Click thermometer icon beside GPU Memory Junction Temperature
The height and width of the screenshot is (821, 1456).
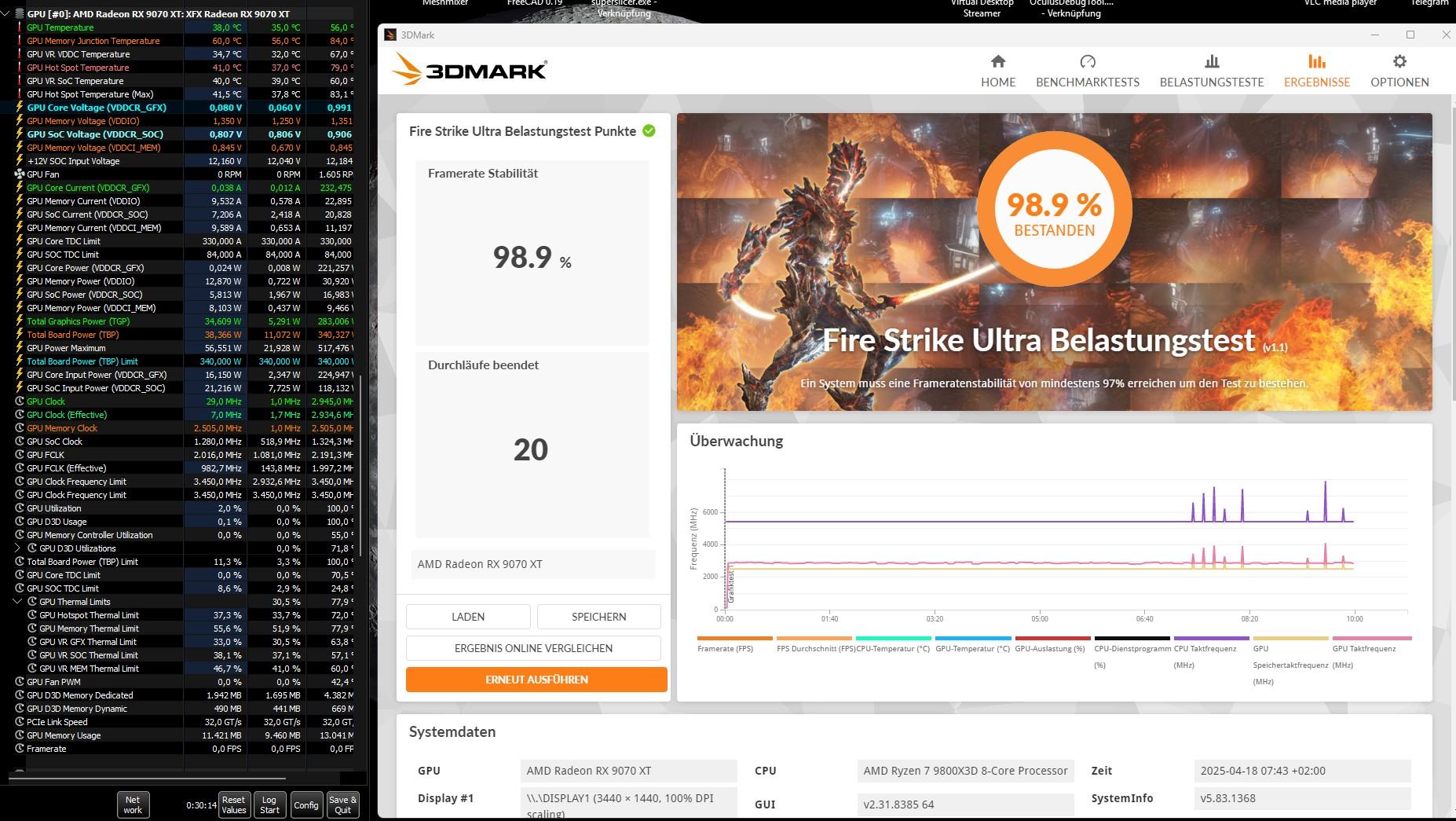20,41
